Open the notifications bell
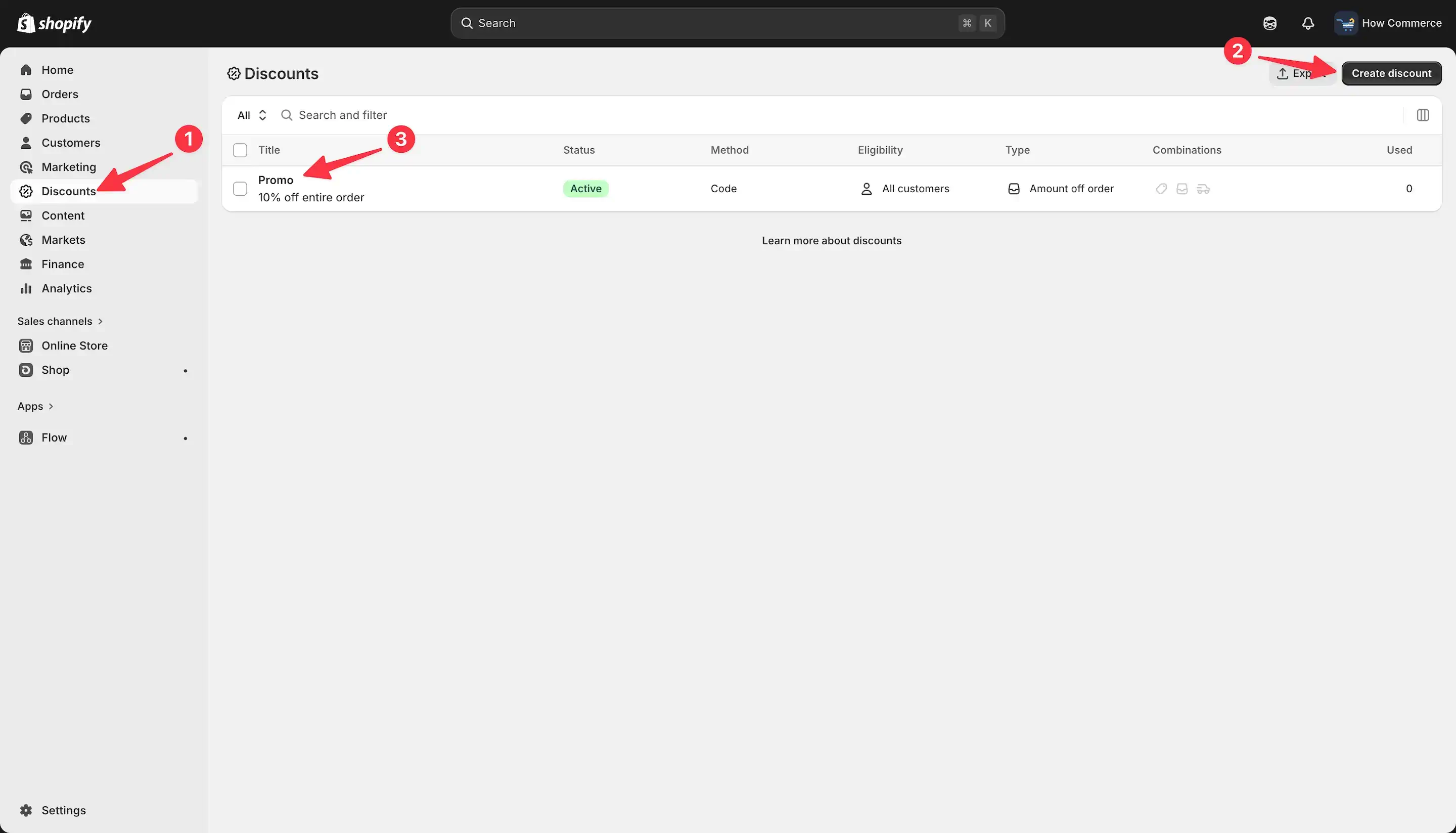 tap(1308, 23)
